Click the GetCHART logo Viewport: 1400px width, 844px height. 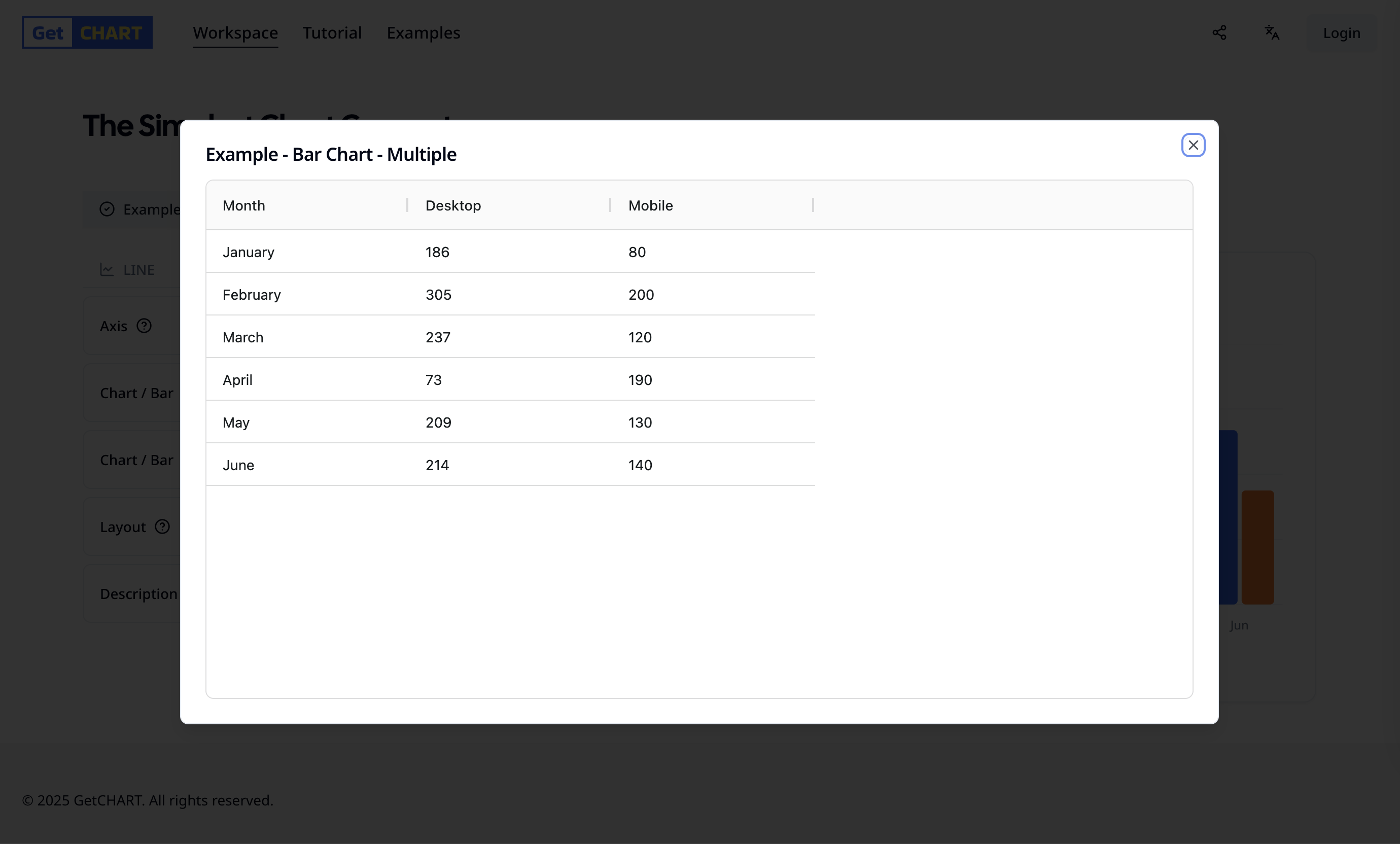pos(87,32)
